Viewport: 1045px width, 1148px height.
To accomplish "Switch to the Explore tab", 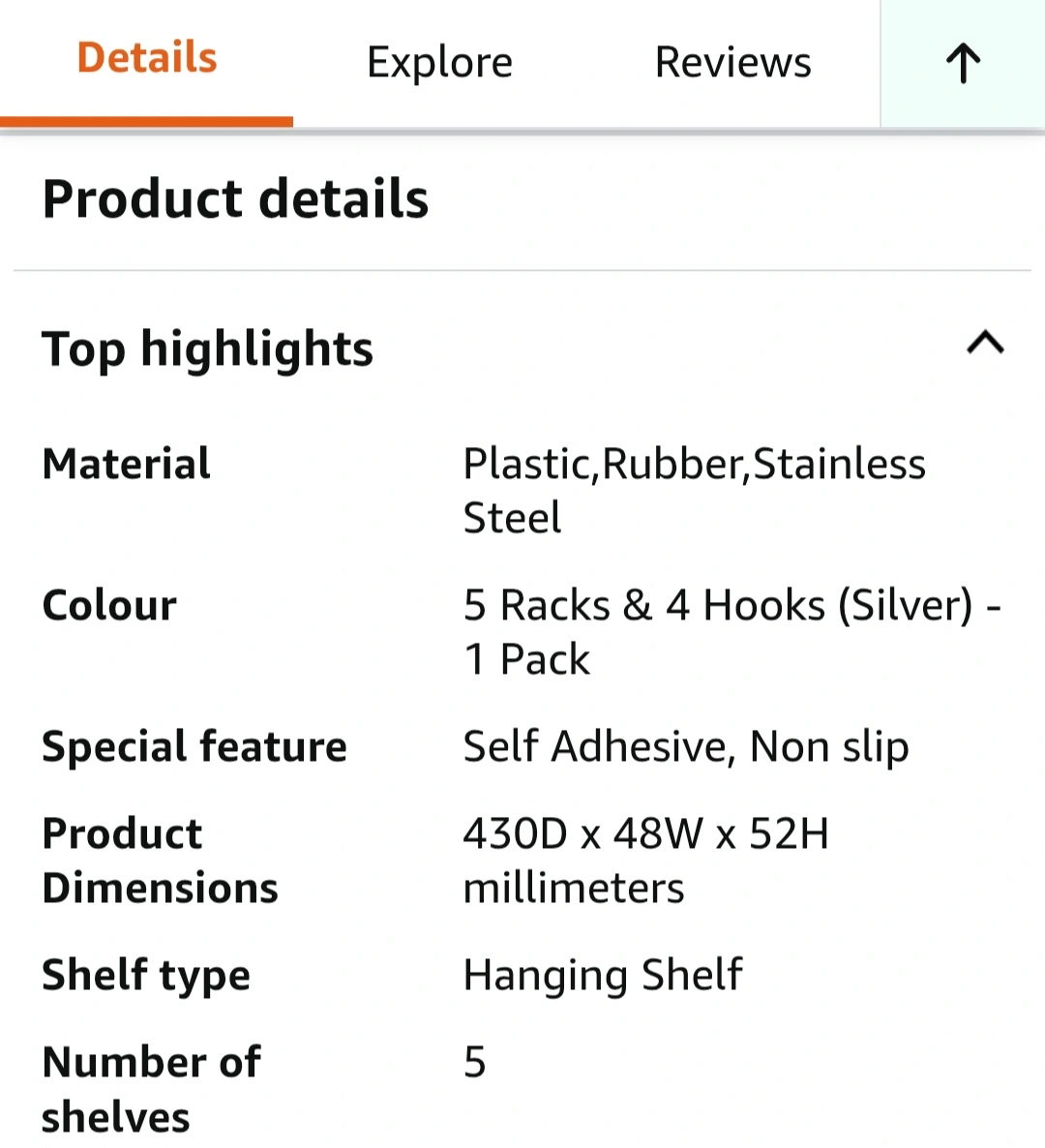I will tap(439, 63).
